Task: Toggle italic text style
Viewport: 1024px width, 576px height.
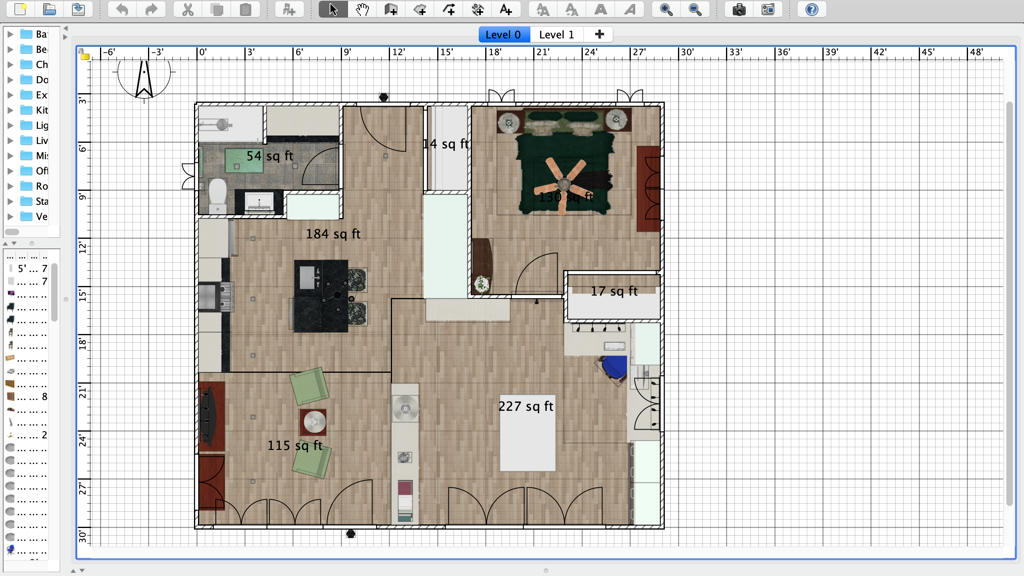Action: 629,9
